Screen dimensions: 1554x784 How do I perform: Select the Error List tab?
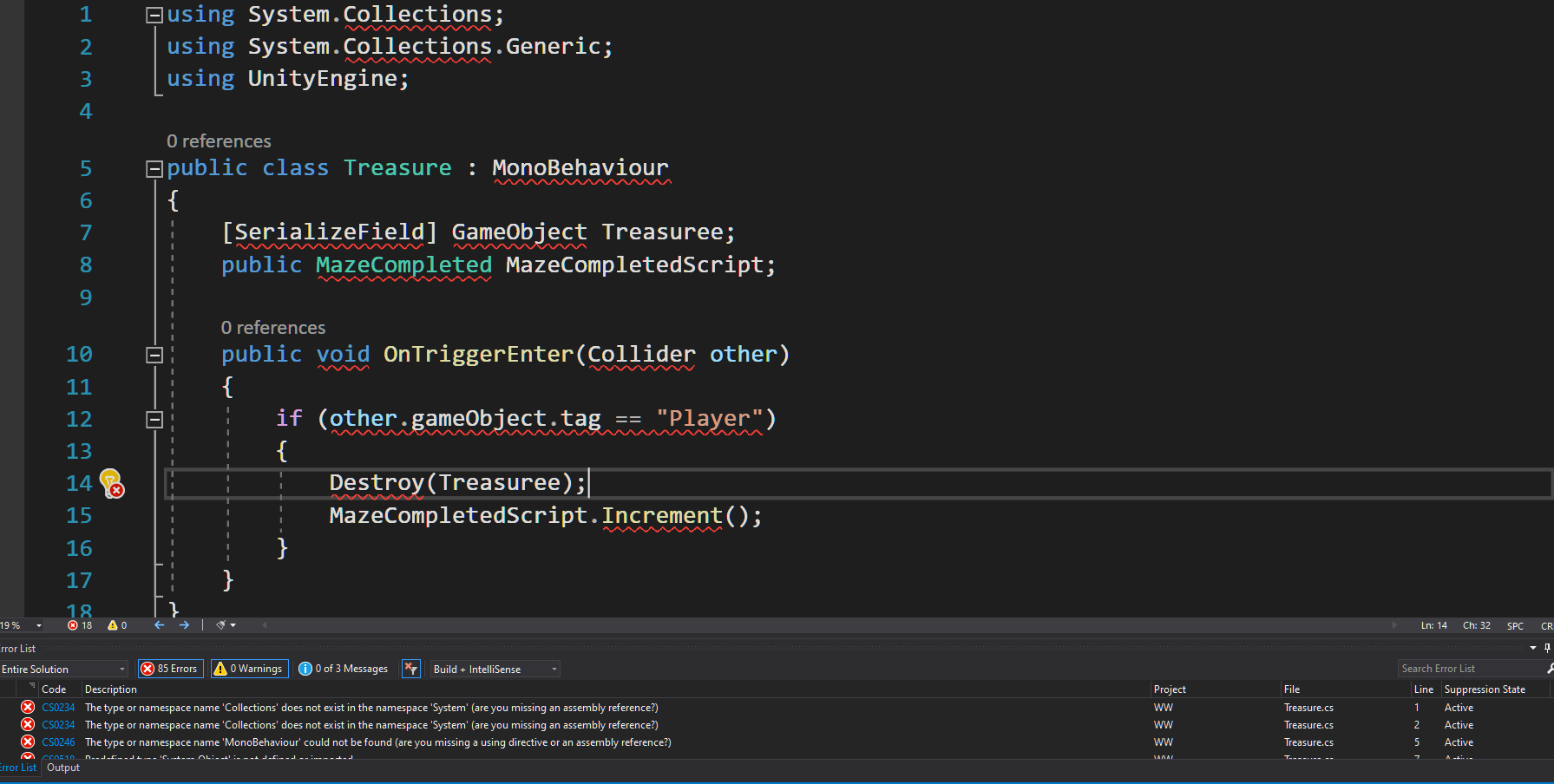tap(18, 768)
